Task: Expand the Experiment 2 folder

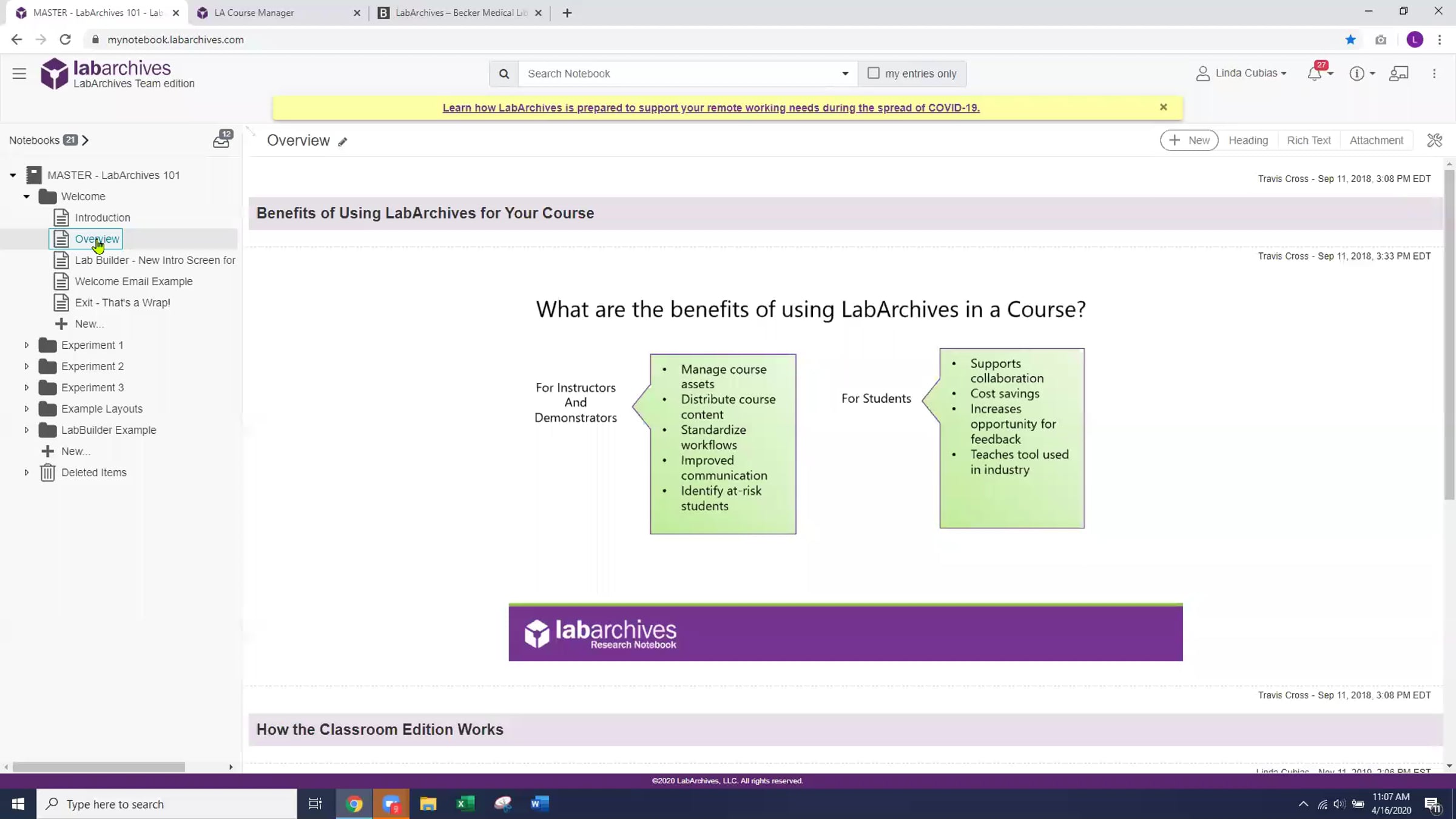Action: [x=27, y=366]
